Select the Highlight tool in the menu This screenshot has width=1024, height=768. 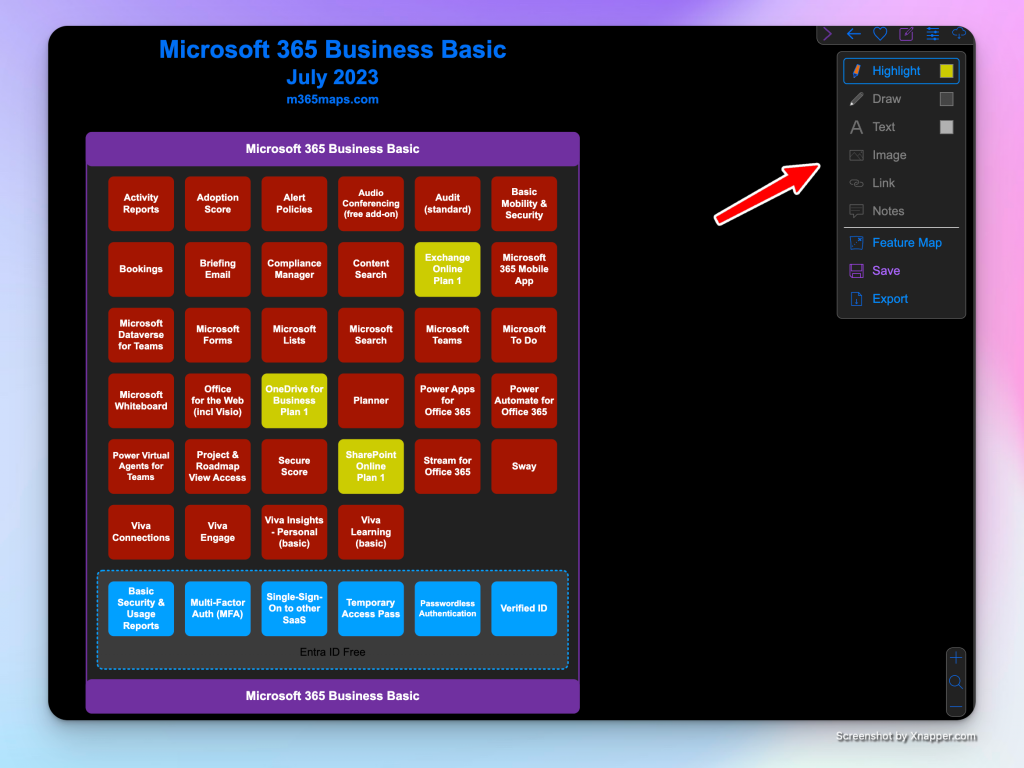click(895, 71)
